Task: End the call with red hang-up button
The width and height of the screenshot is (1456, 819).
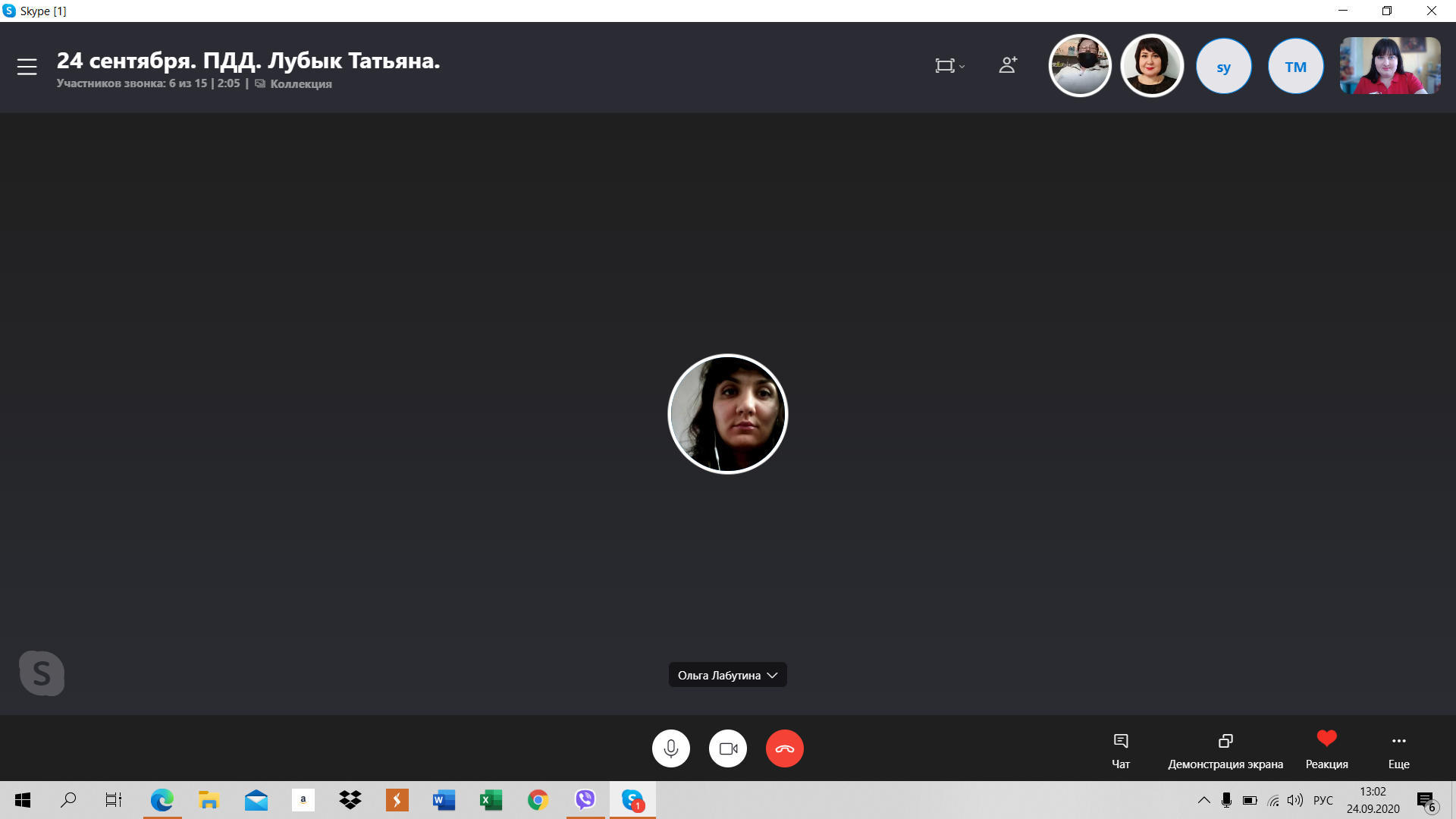Action: pos(785,748)
